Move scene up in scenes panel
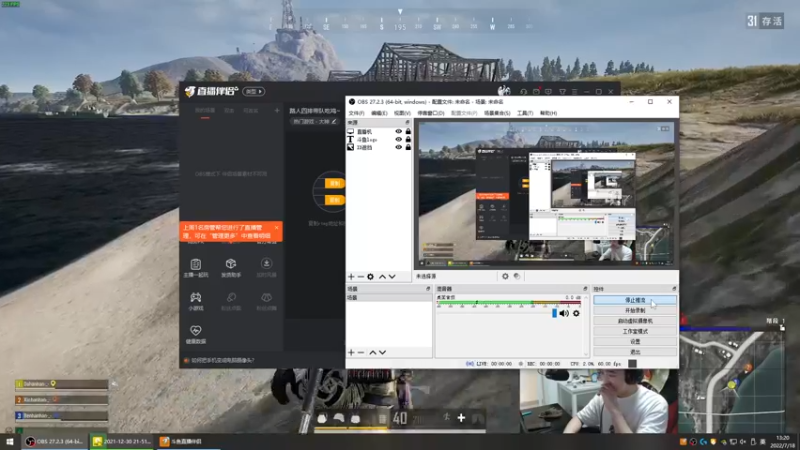 click(x=372, y=353)
